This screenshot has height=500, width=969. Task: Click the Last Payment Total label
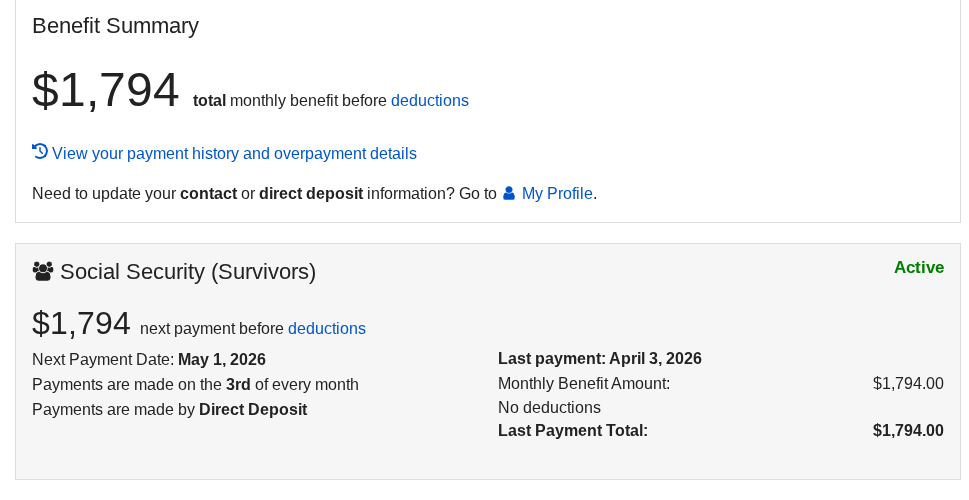[573, 431]
